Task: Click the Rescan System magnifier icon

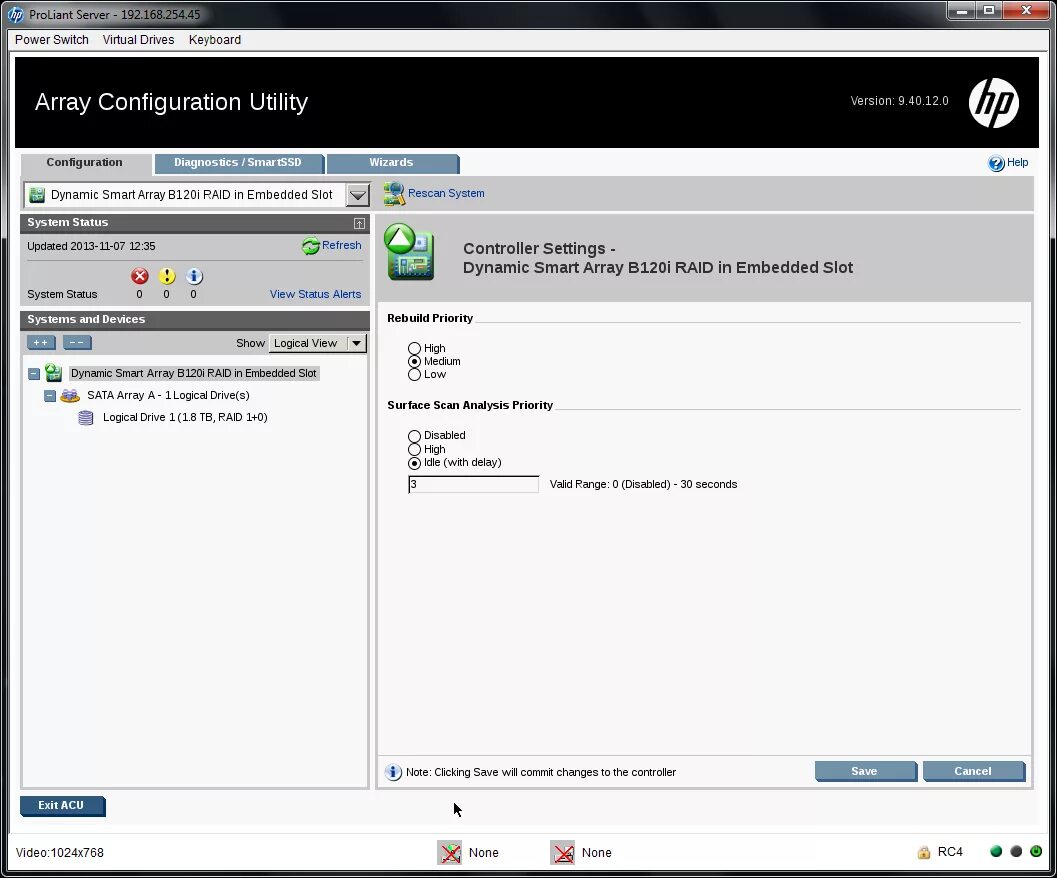Action: pyautogui.click(x=394, y=194)
